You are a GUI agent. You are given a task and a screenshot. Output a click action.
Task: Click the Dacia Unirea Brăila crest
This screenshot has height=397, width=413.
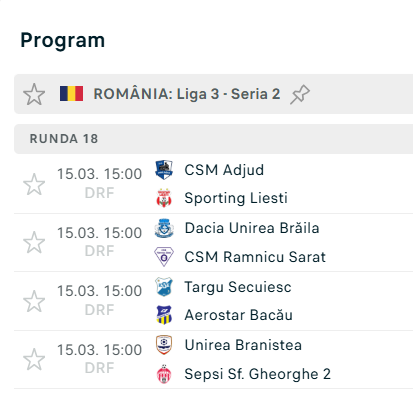(x=164, y=228)
